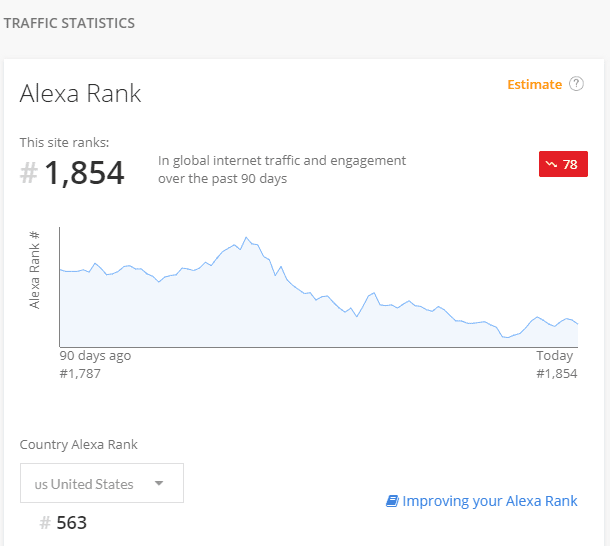Open the Improving your Alexa Rank link

489,501
